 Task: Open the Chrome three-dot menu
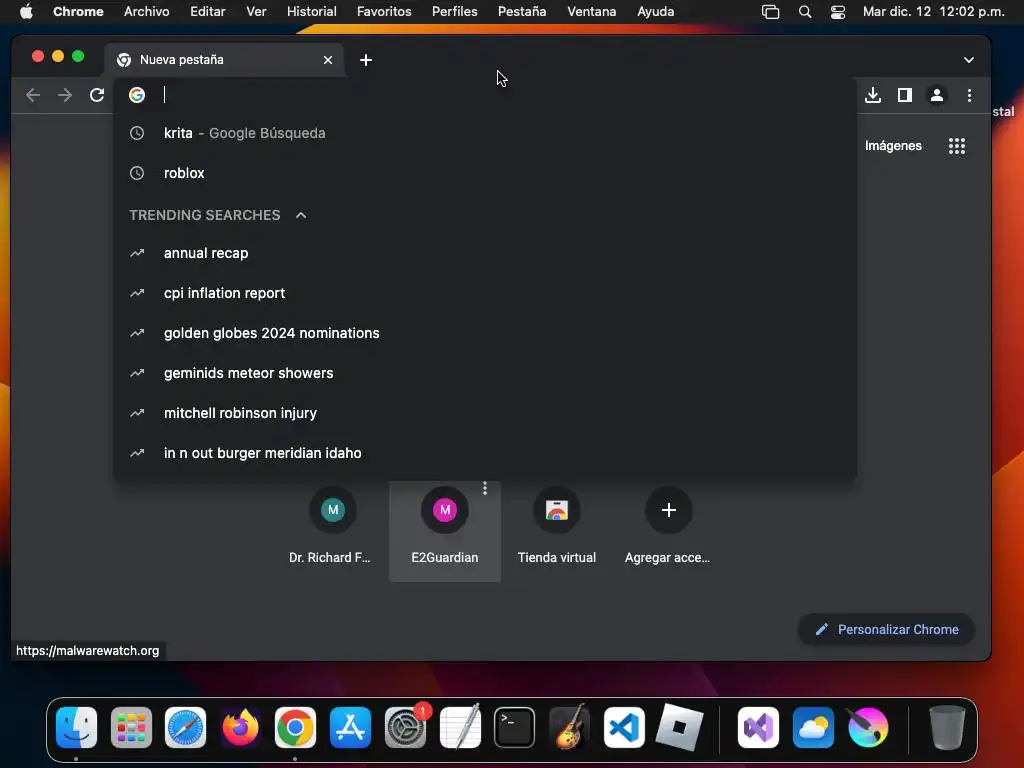click(x=969, y=95)
